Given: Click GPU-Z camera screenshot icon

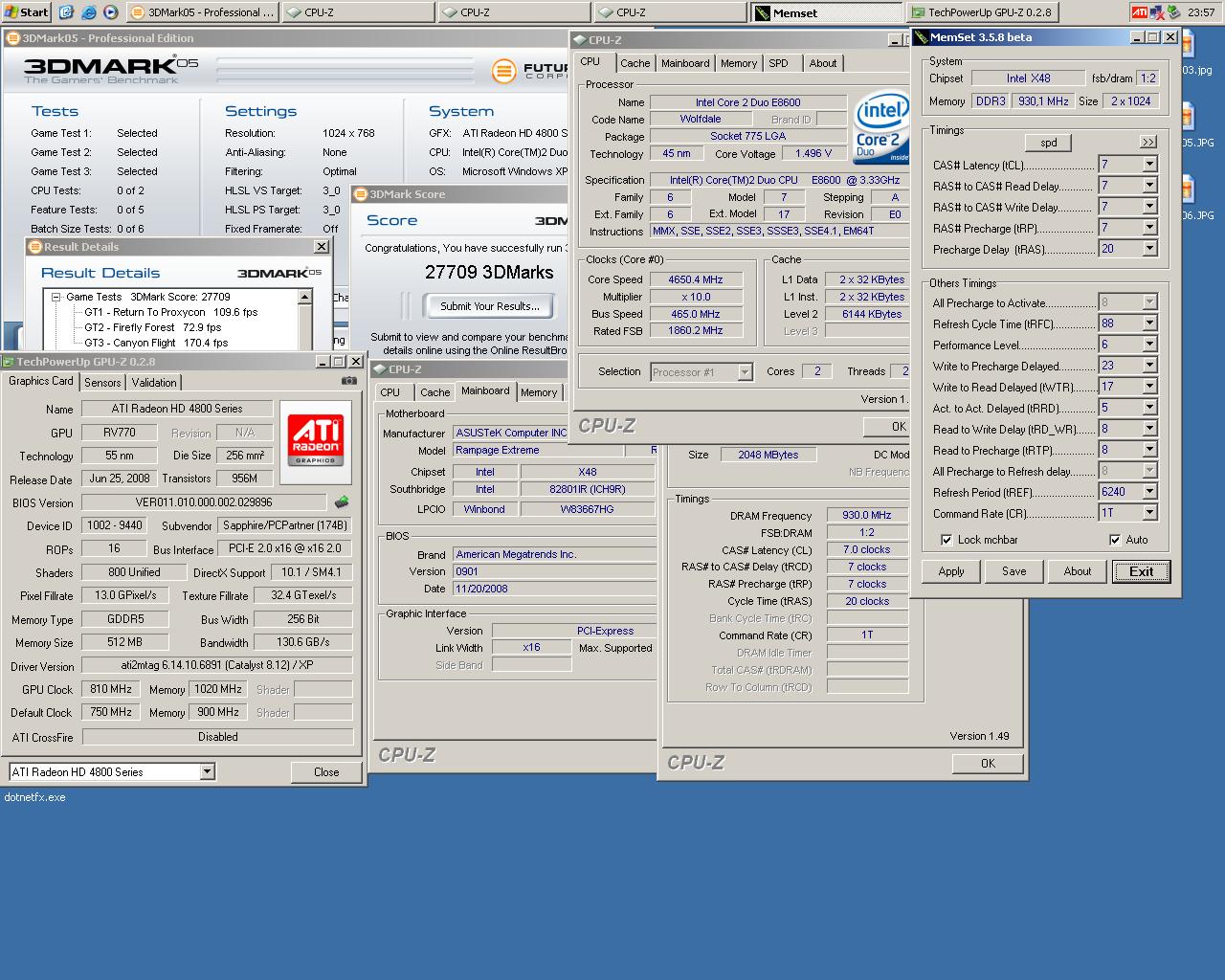Looking at the screenshot, I should tap(348, 381).
